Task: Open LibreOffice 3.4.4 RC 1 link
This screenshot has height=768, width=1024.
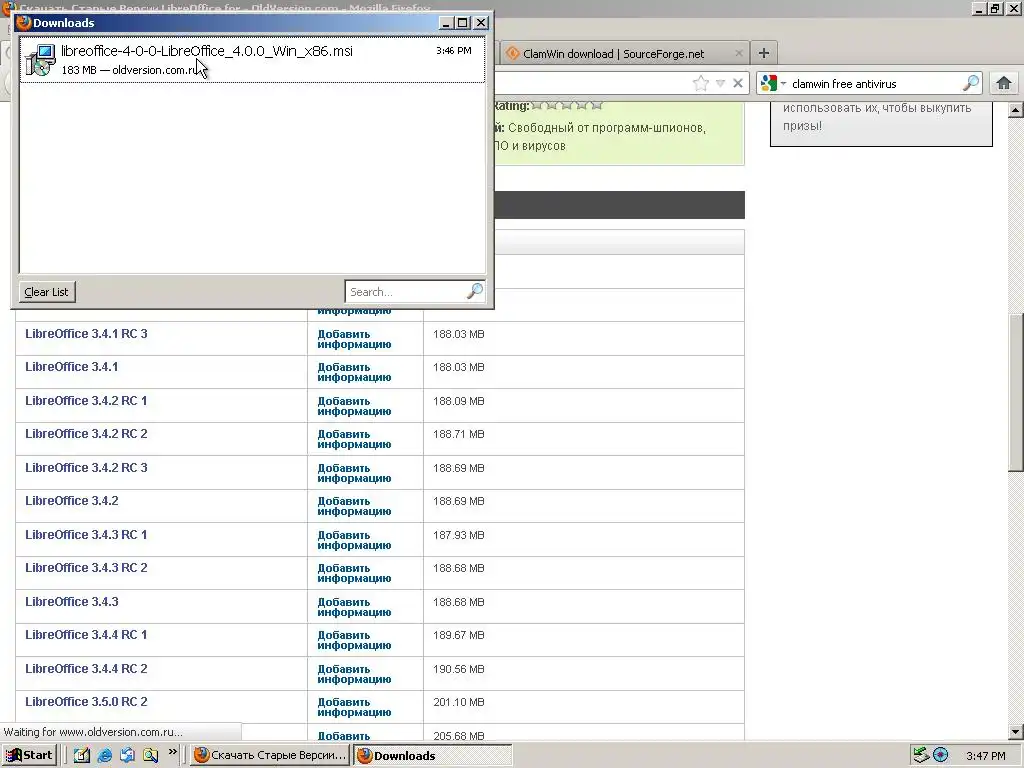Action: tap(86, 635)
